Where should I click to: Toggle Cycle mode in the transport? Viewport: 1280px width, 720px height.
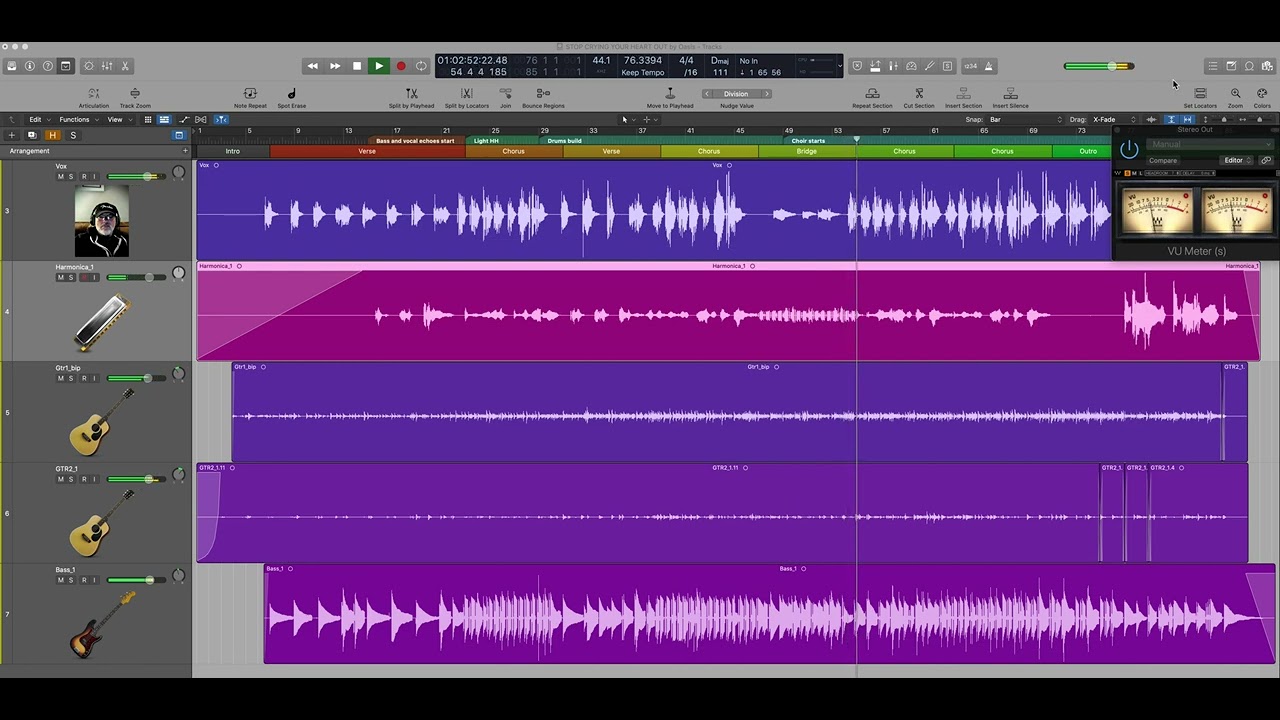click(421, 66)
